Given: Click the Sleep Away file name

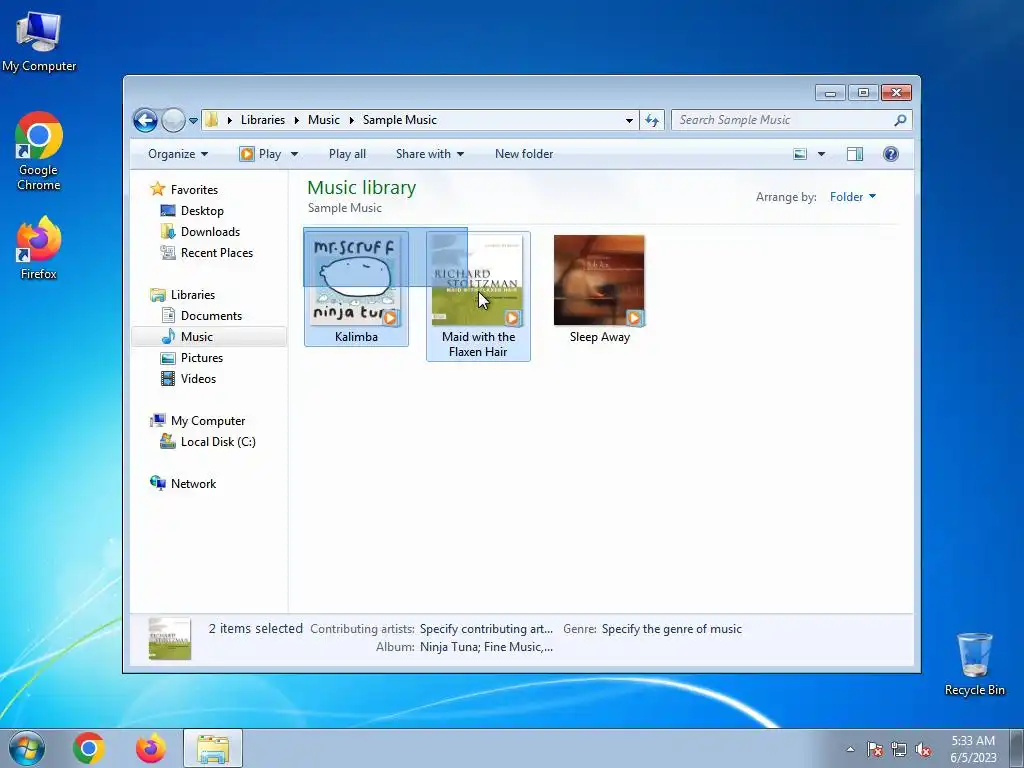Looking at the screenshot, I should 600,337.
